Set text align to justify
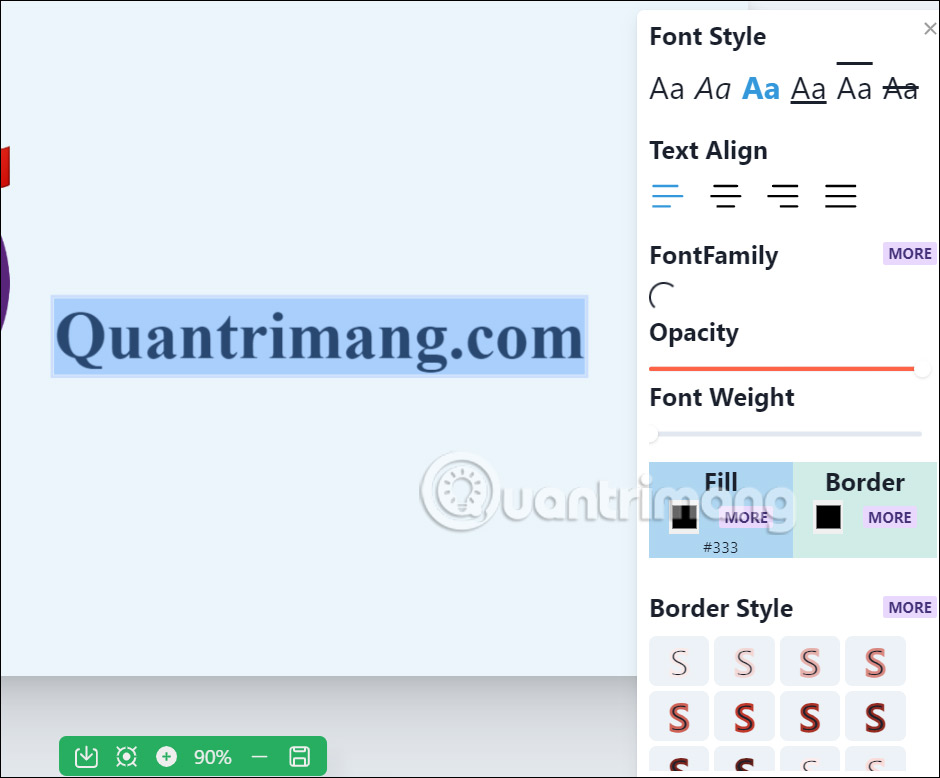The image size is (940, 778). pyautogui.click(x=840, y=196)
